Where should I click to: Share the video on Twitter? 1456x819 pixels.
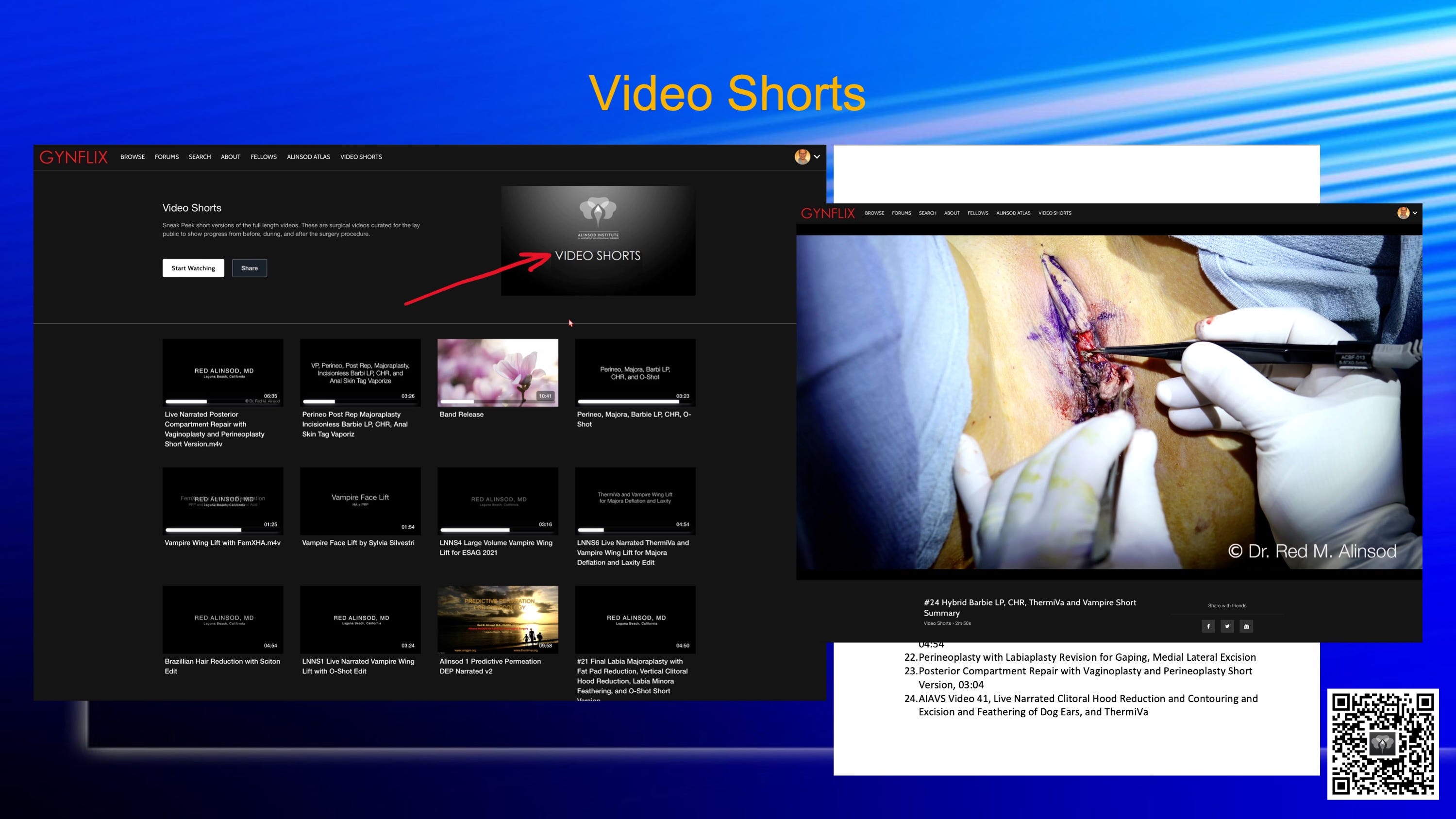pyautogui.click(x=1227, y=626)
